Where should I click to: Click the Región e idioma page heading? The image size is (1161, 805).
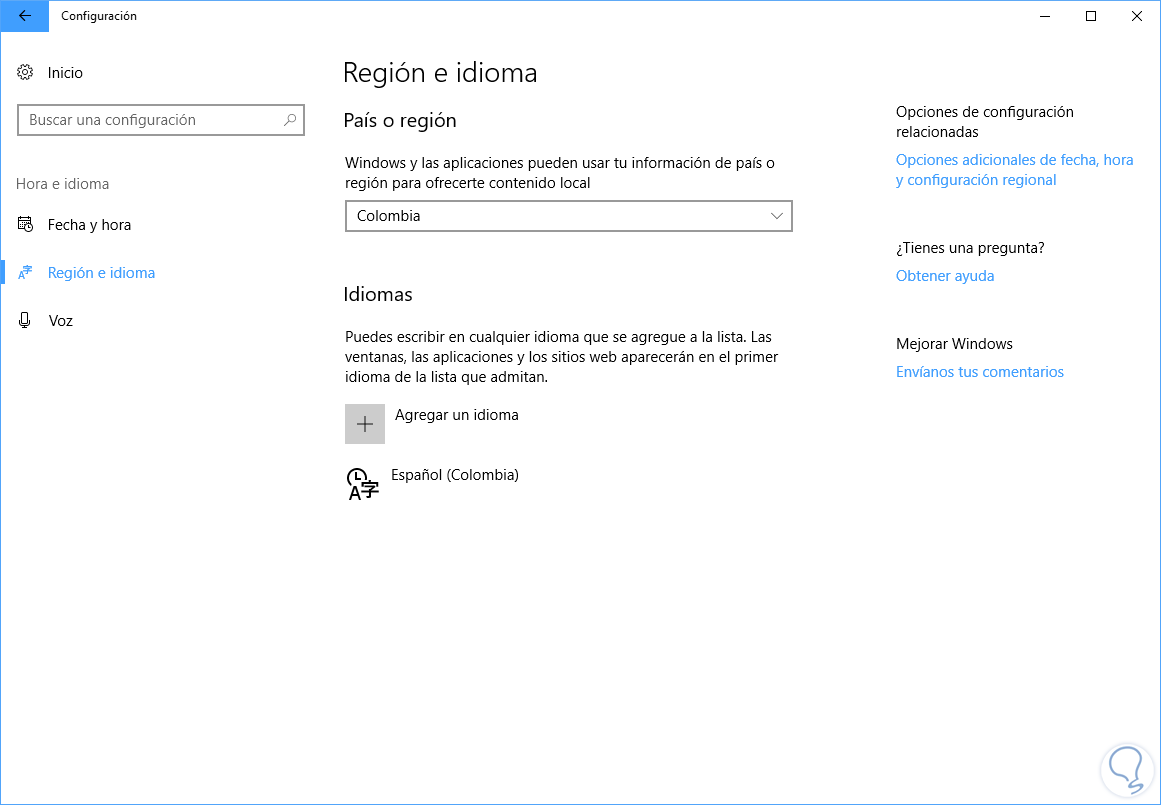coord(440,73)
